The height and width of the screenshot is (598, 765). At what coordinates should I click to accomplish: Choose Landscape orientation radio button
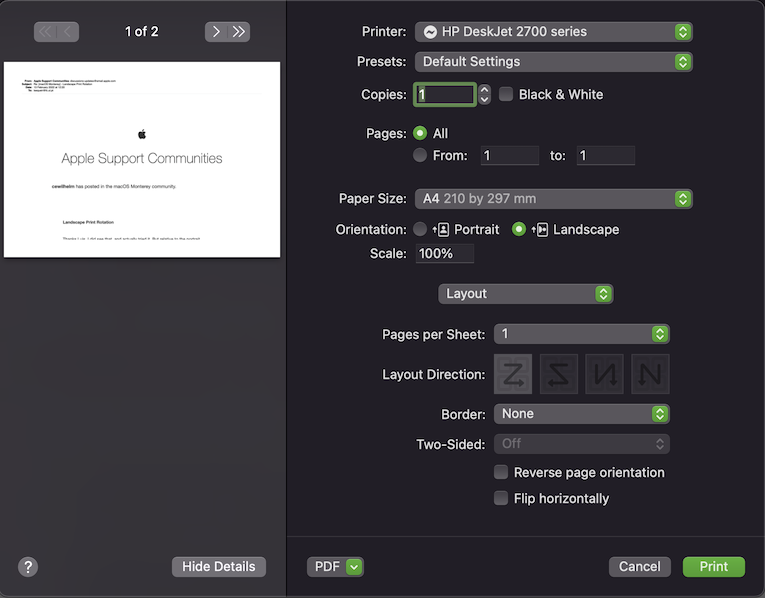click(519, 229)
